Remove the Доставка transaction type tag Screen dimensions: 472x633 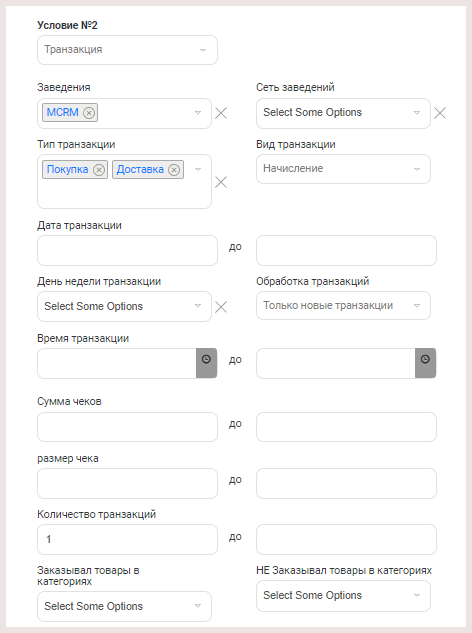(x=174, y=170)
